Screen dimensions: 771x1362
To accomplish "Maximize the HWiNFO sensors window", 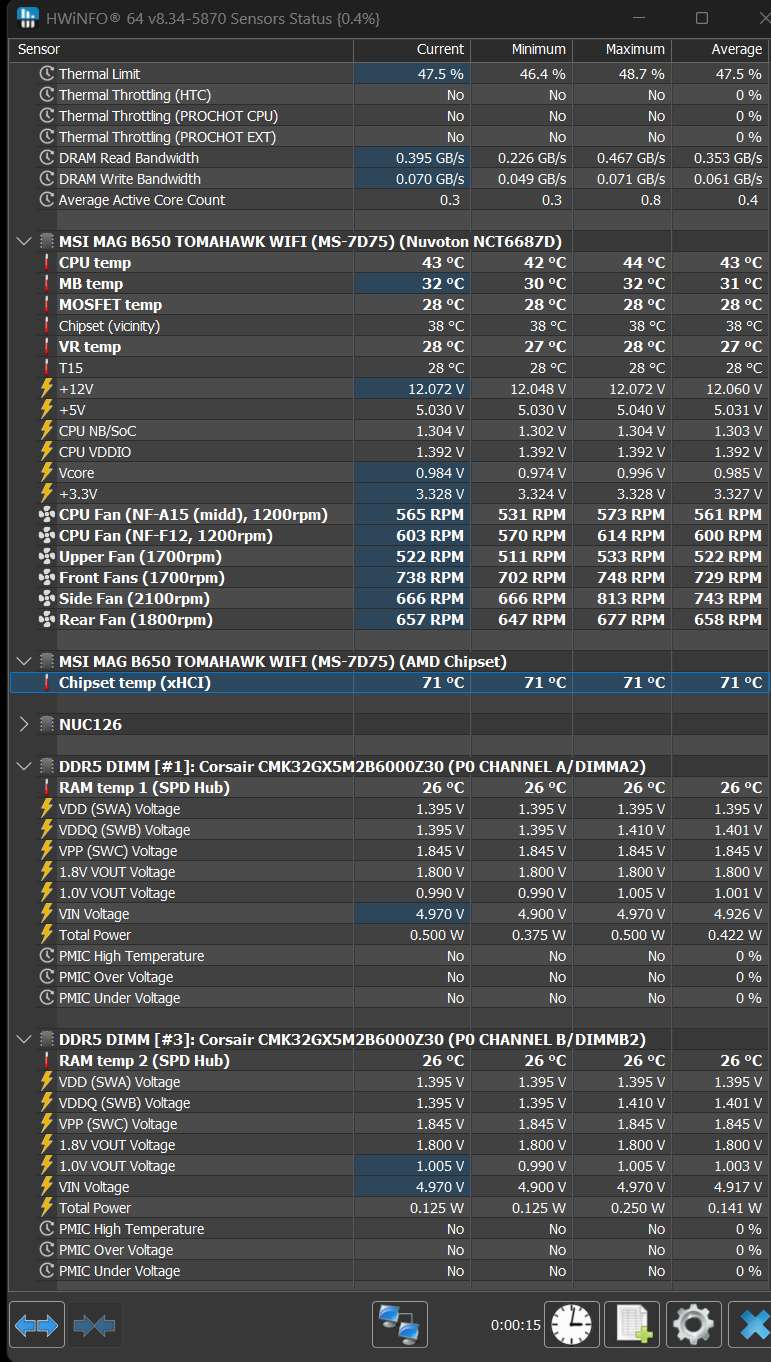I will [x=702, y=18].
